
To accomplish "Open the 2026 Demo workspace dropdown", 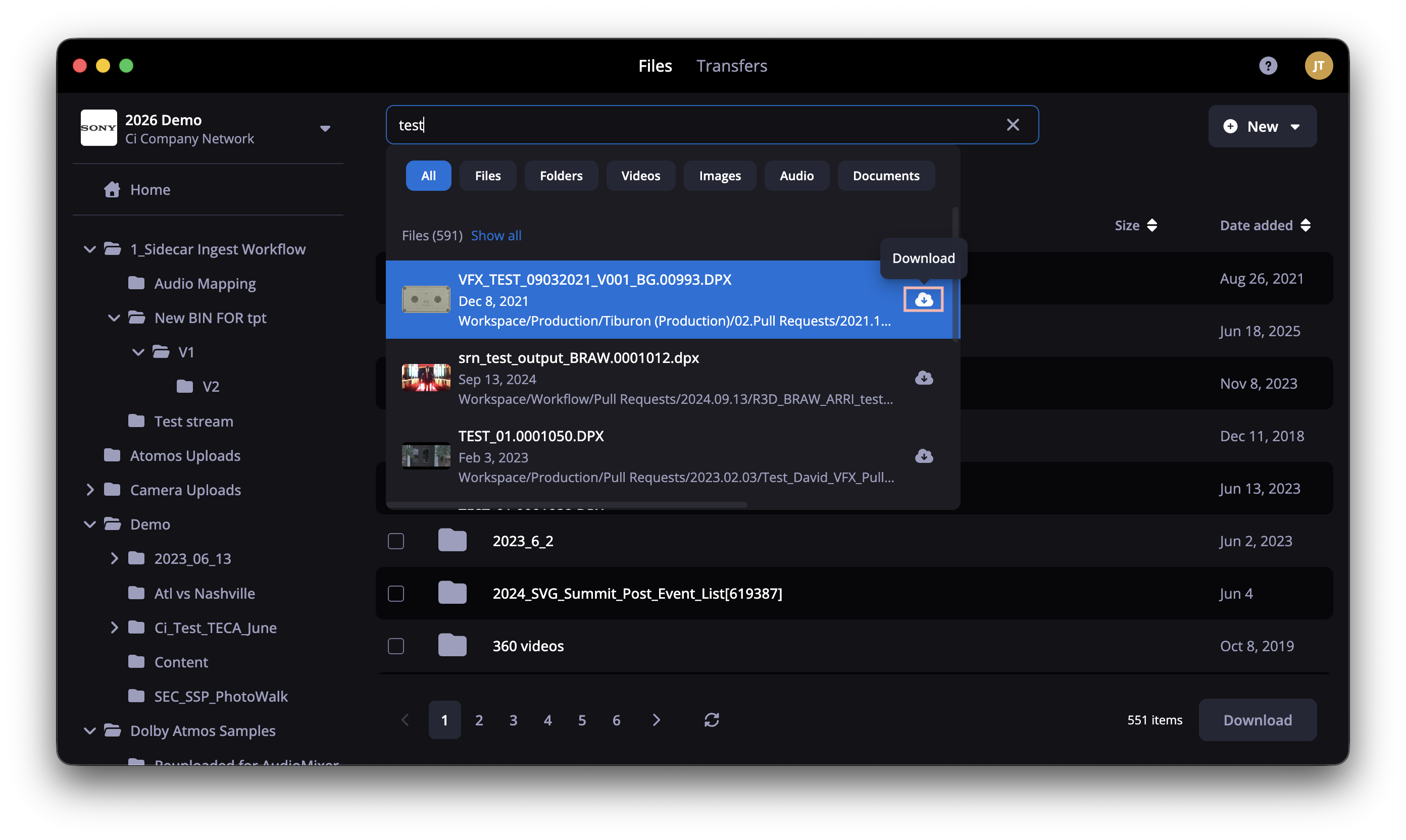I will point(325,129).
